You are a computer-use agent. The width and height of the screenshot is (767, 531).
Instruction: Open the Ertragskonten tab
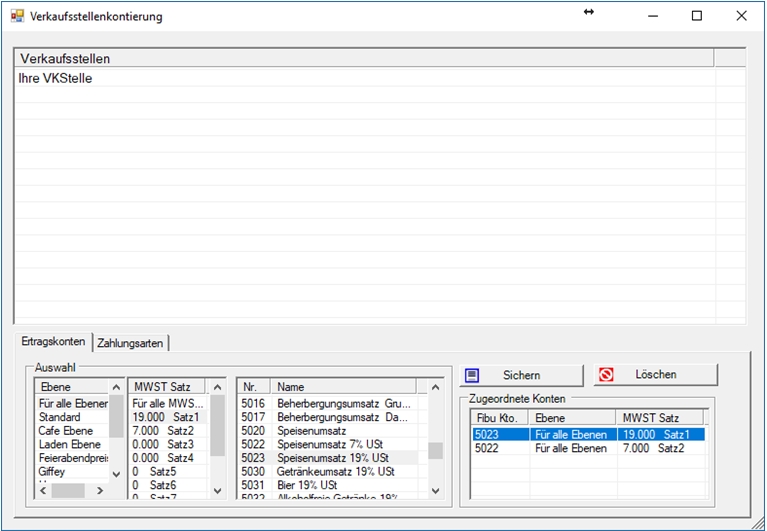[x=53, y=342]
